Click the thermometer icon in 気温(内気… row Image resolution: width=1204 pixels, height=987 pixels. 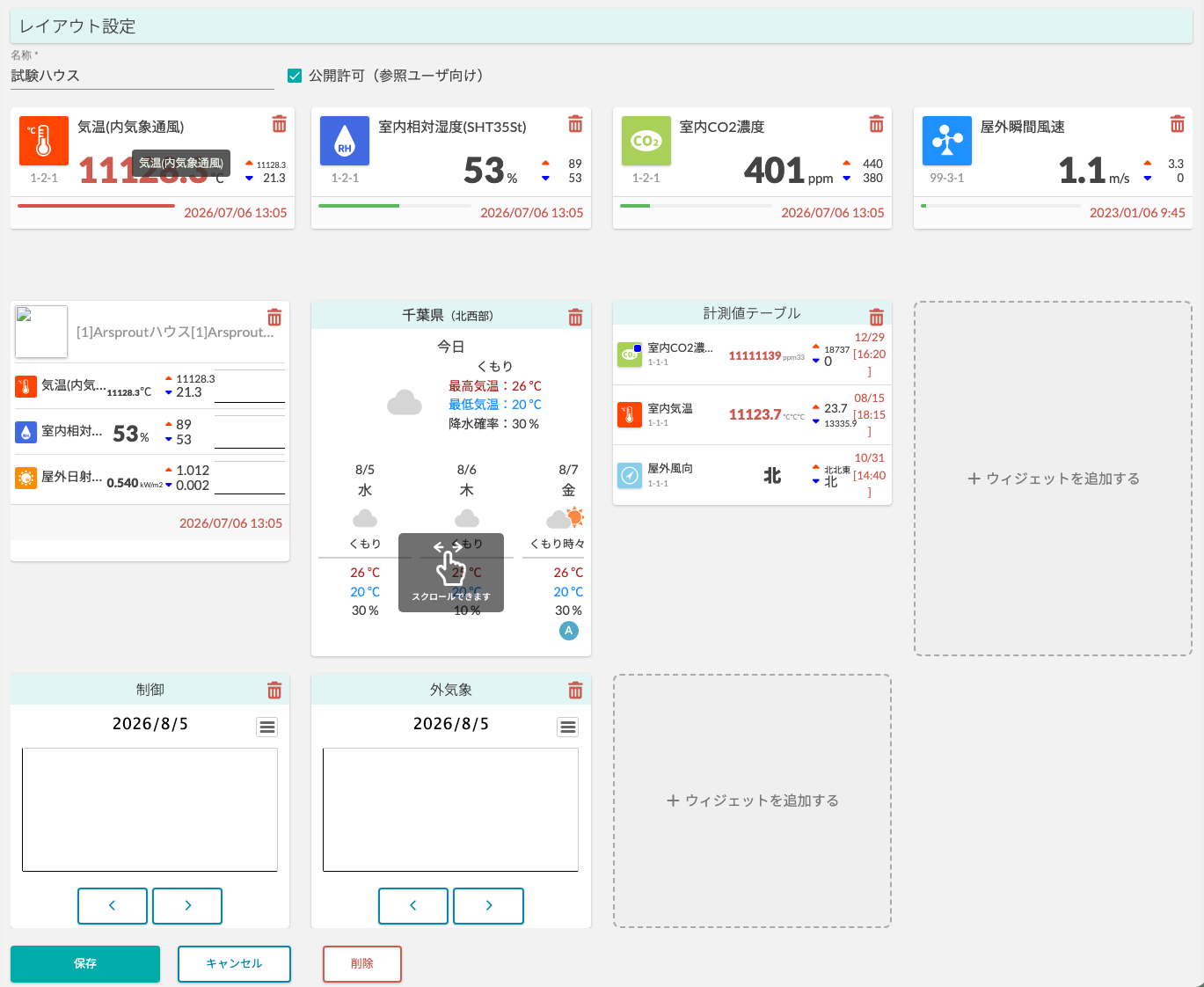click(26, 386)
